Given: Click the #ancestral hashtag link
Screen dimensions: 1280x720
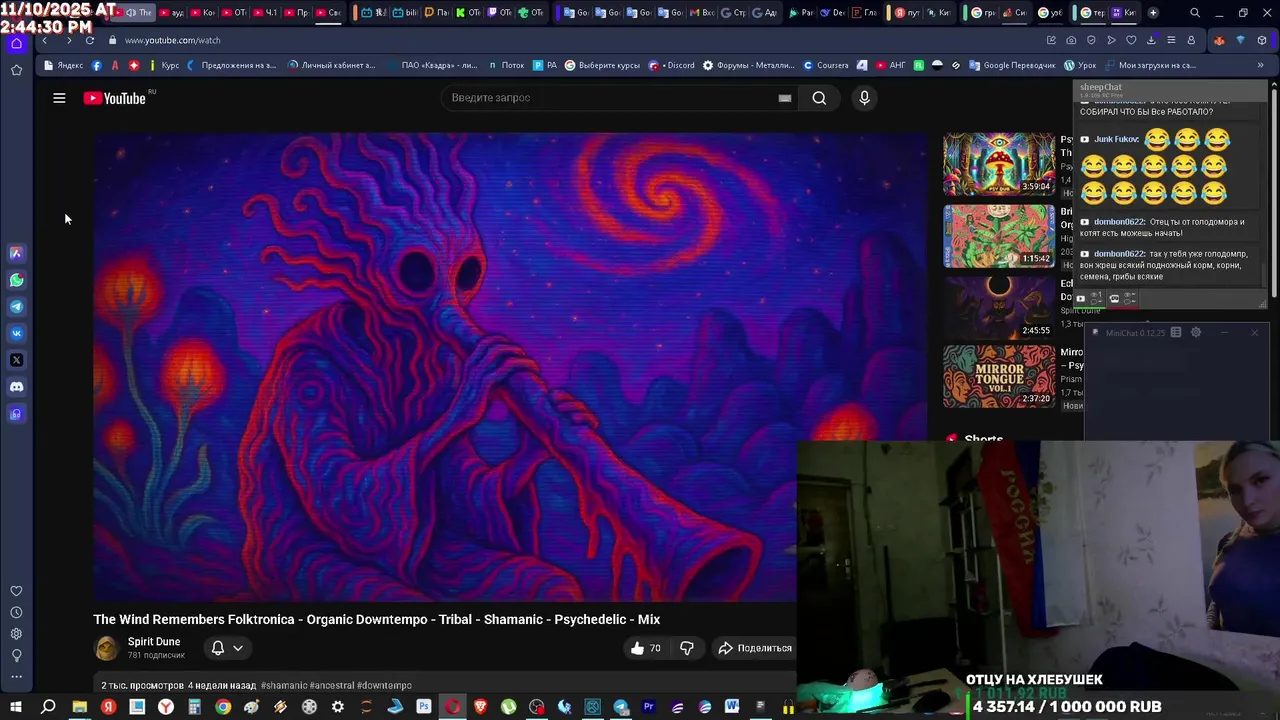Looking at the screenshot, I should (332, 686).
